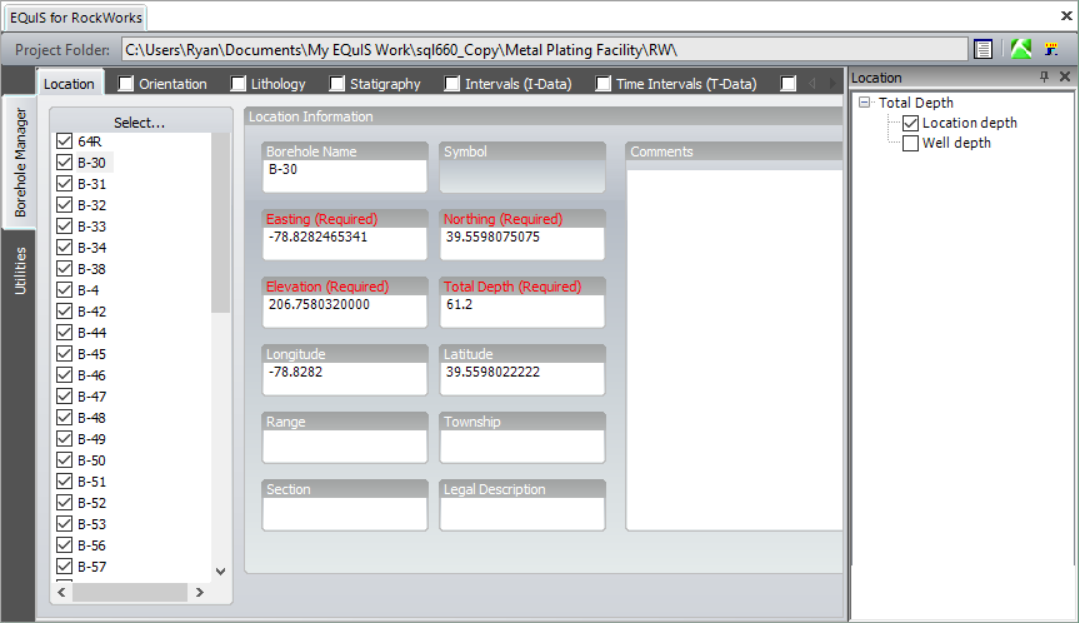Enable the Well depth checkbox
This screenshot has width=1079, height=623.
tap(911, 143)
